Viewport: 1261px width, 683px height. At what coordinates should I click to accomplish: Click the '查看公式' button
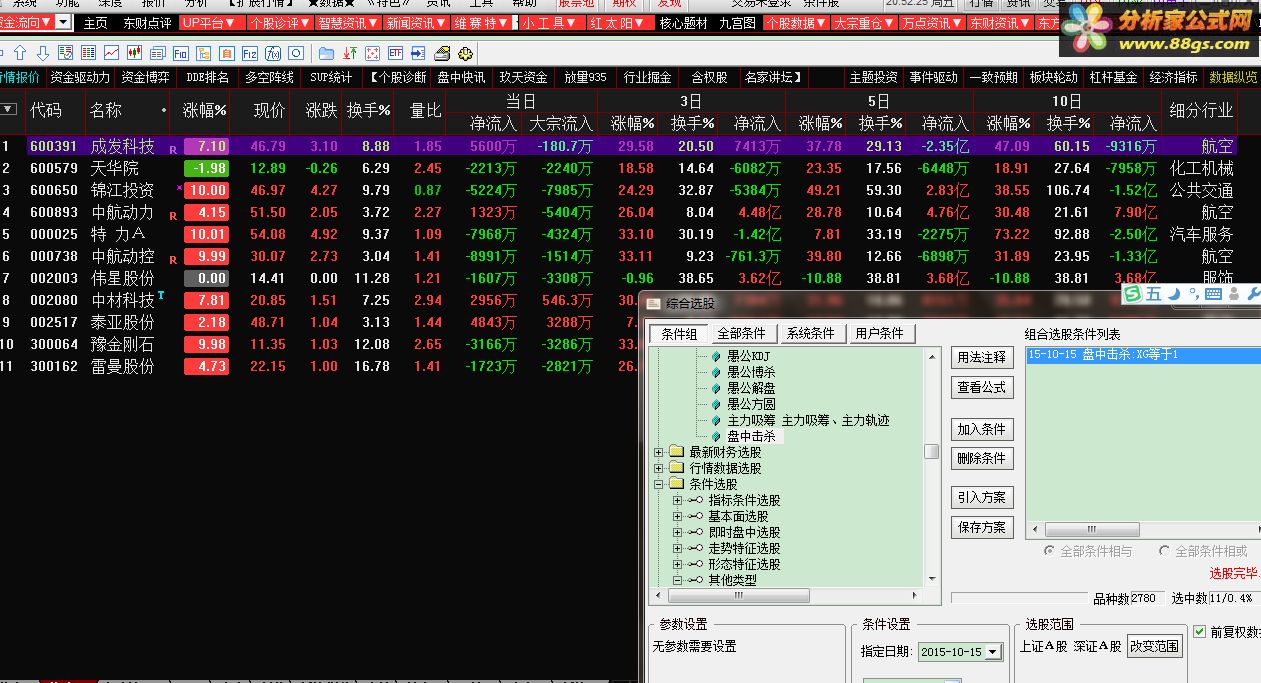point(981,388)
